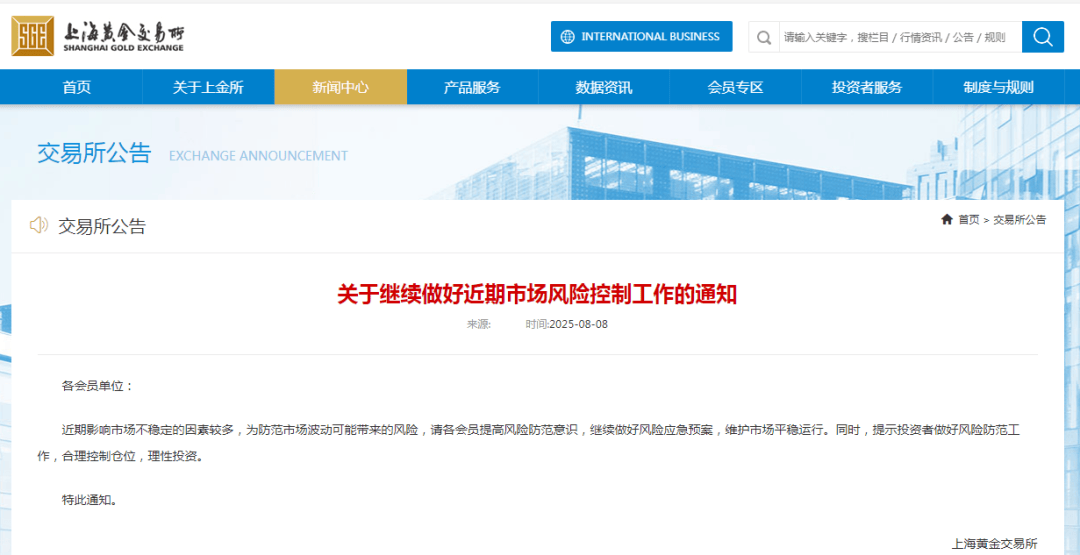The height and width of the screenshot is (555, 1080).
Task: Click the blue search submit button
Action: click(1043, 36)
